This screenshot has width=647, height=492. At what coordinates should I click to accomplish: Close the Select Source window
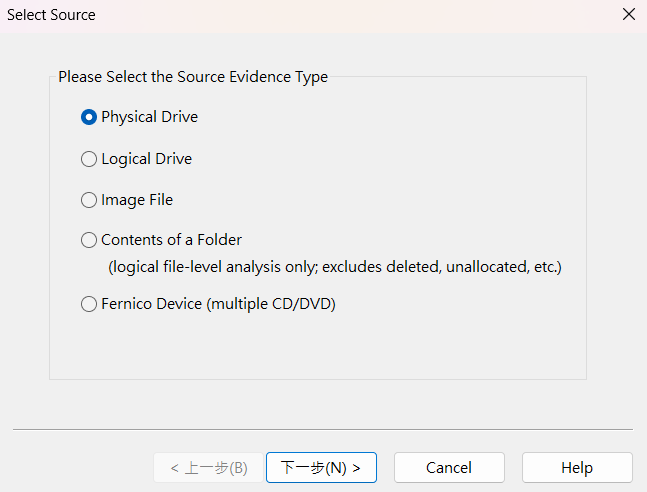(x=628, y=15)
